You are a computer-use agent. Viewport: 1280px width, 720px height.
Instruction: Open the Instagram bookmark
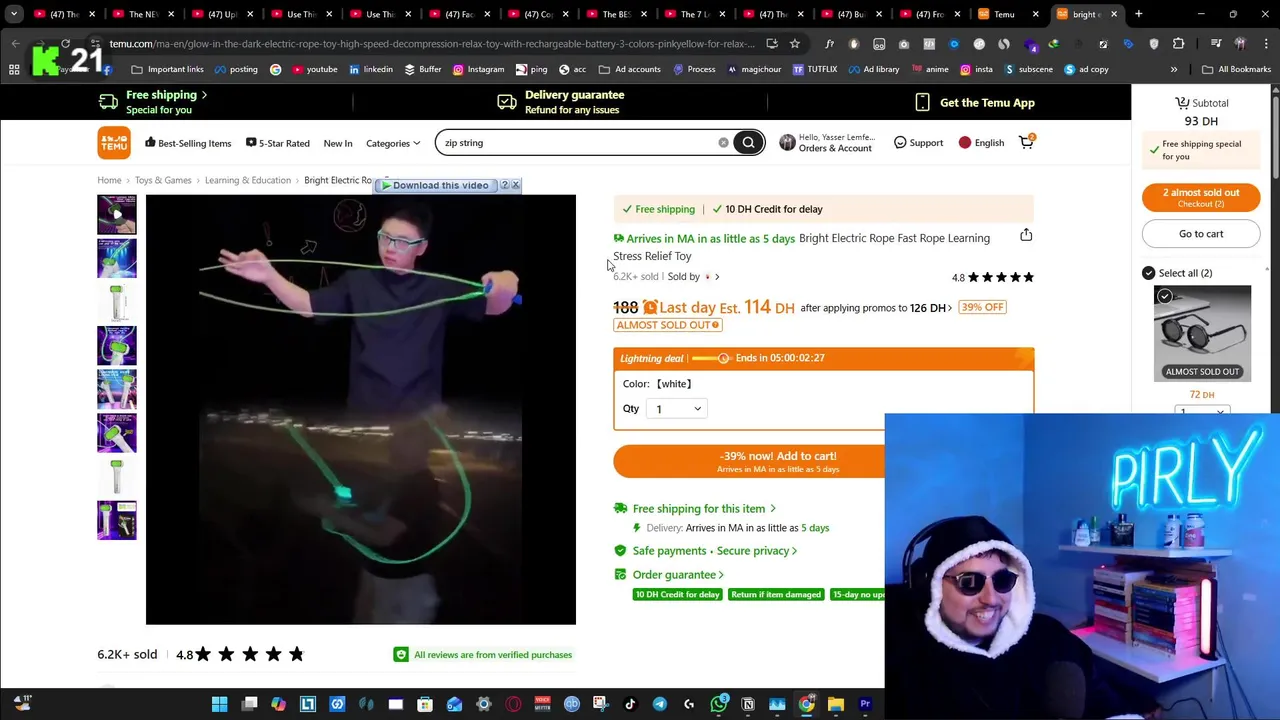pyautogui.click(x=478, y=69)
